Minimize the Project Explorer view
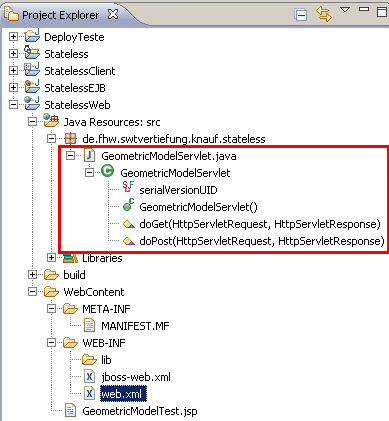The width and height of the screenshot is (389, 421). click(364, 9)
